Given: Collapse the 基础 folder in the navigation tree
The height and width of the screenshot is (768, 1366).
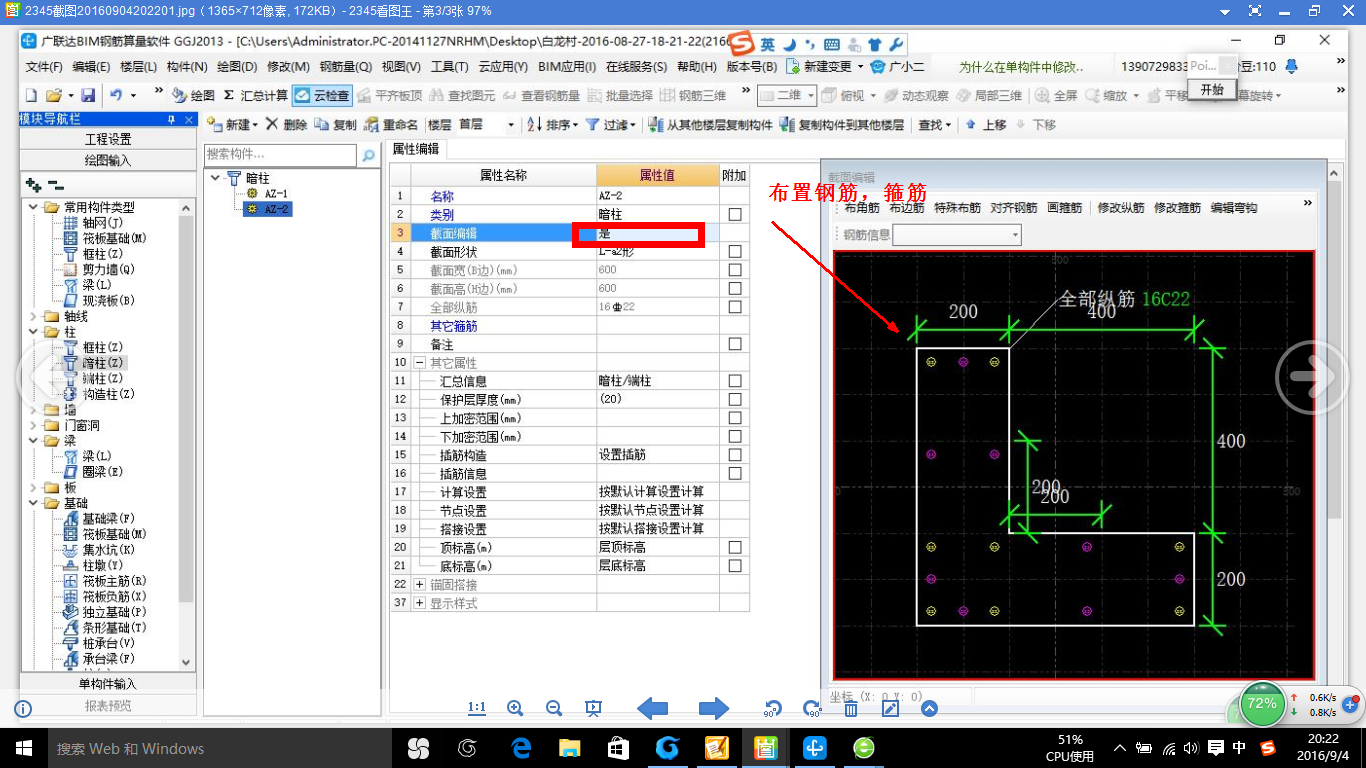Looking at the screenshot, I should tap(34, 503).
